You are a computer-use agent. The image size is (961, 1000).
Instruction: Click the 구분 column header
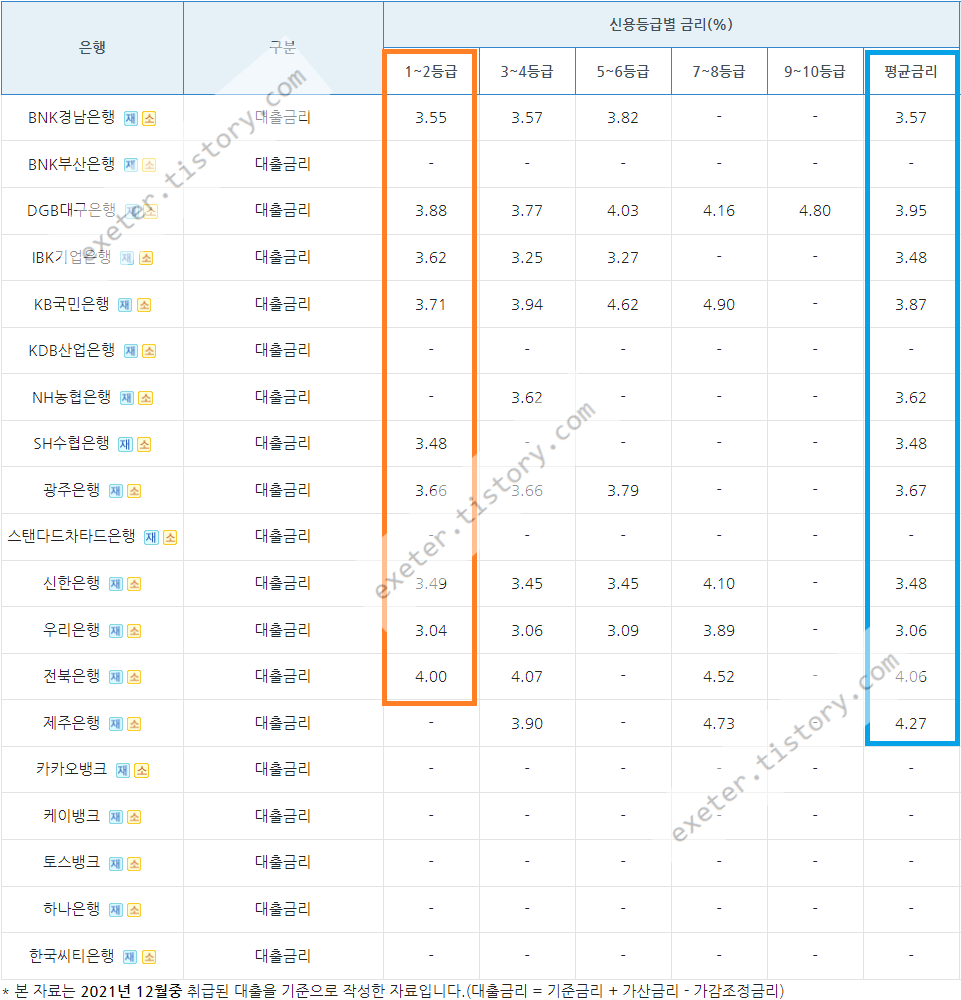283,47
